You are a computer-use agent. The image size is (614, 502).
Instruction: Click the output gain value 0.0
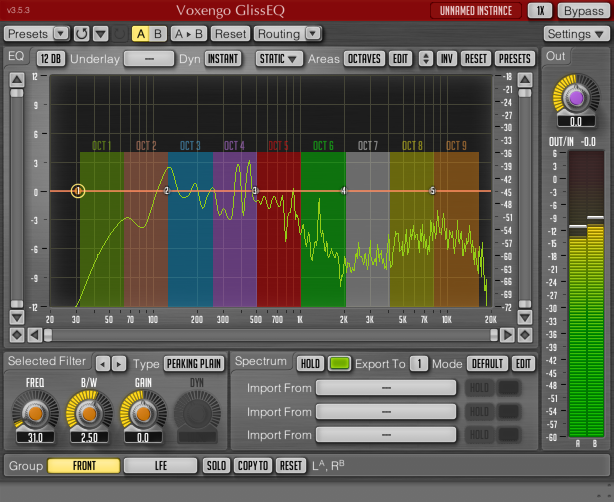pos(576,122)
